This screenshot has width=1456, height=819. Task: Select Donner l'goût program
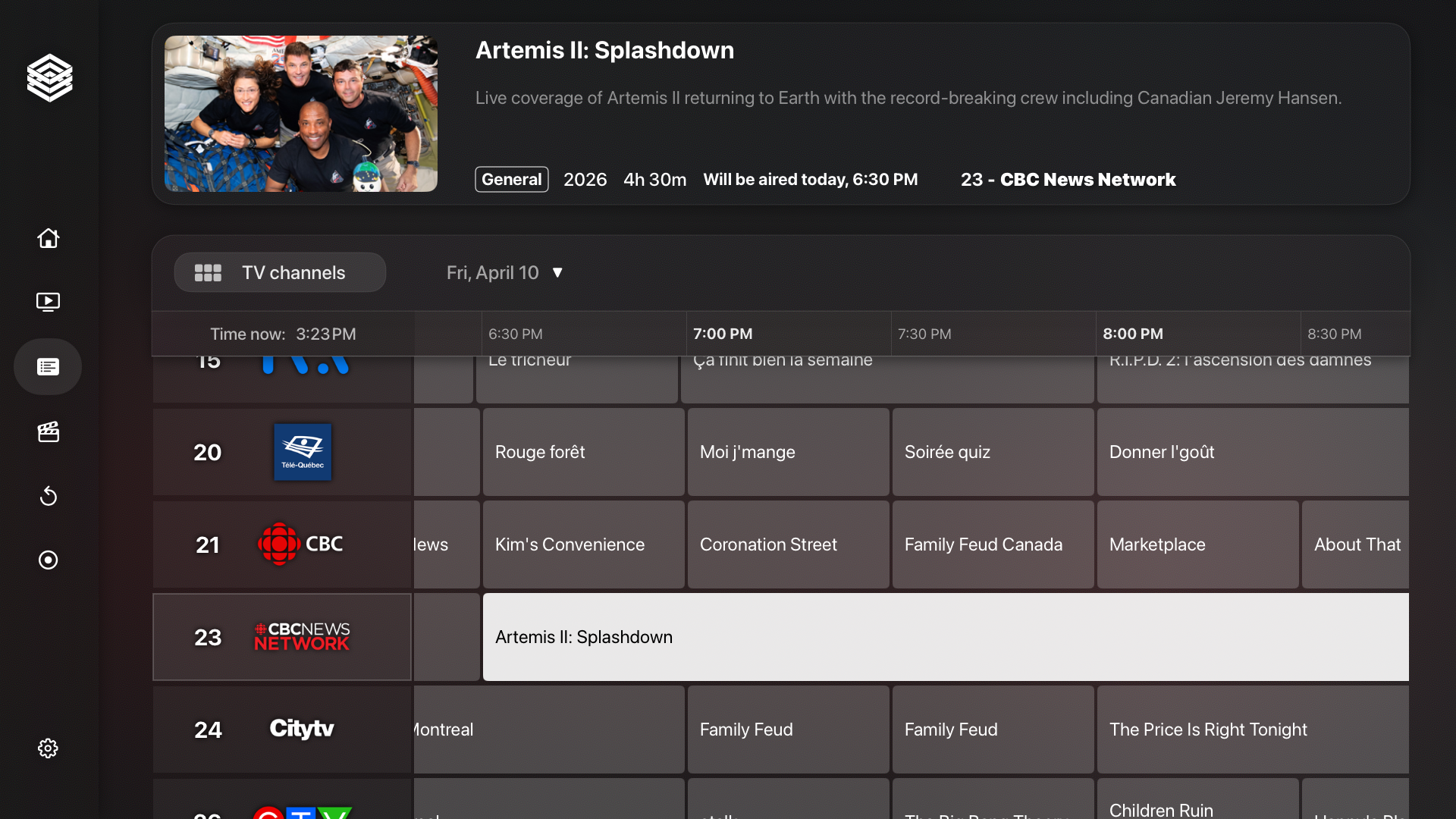(1253, 453)
